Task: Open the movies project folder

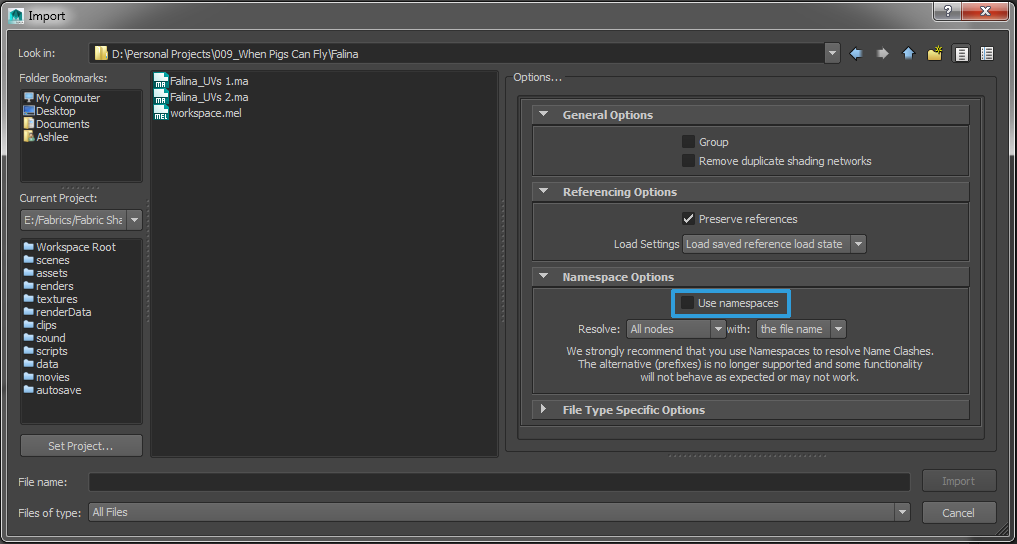Action: [x=46, y=377]
